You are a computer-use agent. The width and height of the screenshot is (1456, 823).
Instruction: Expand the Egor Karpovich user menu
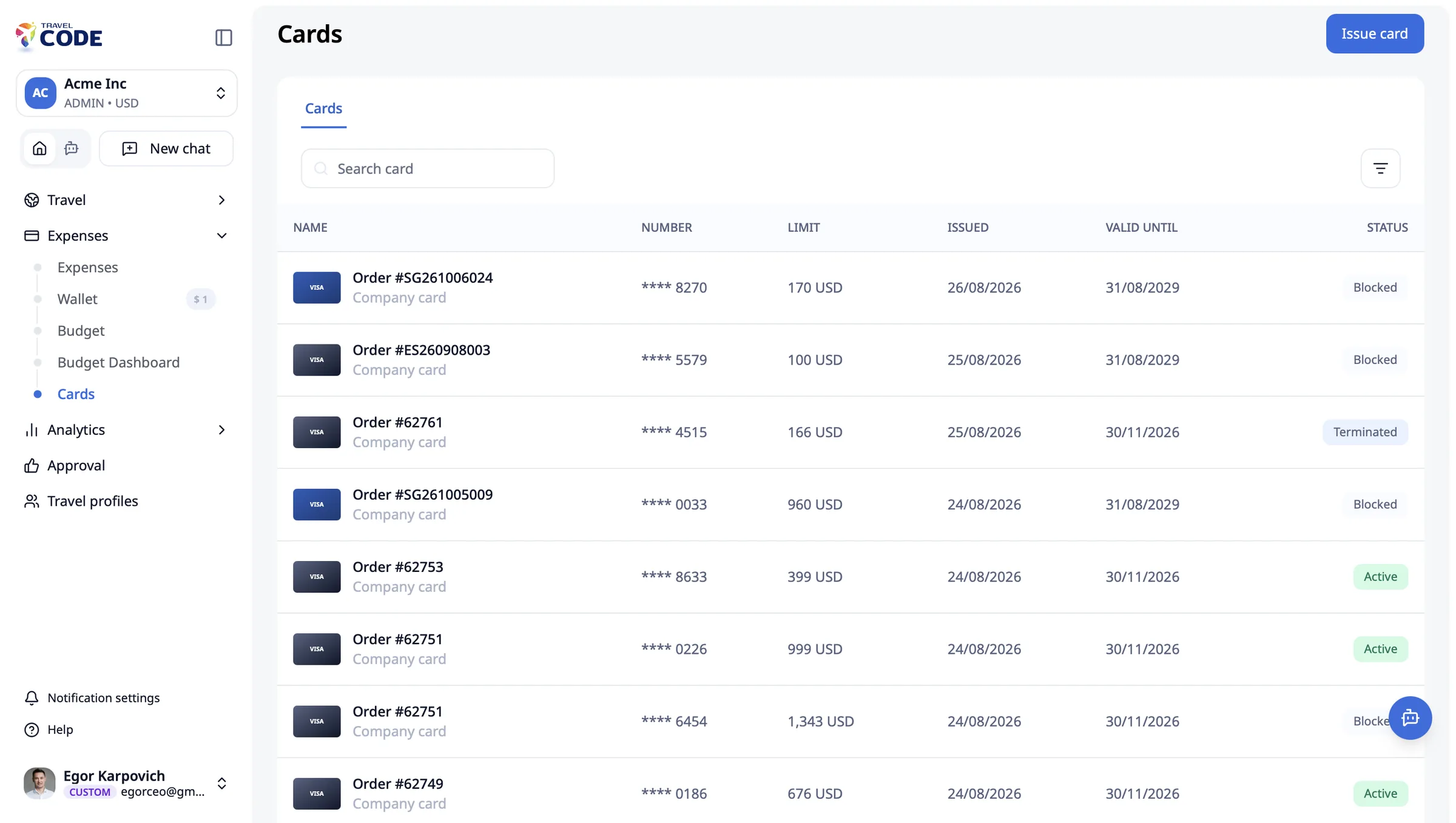pyautogui.click(x=221, y=784)
